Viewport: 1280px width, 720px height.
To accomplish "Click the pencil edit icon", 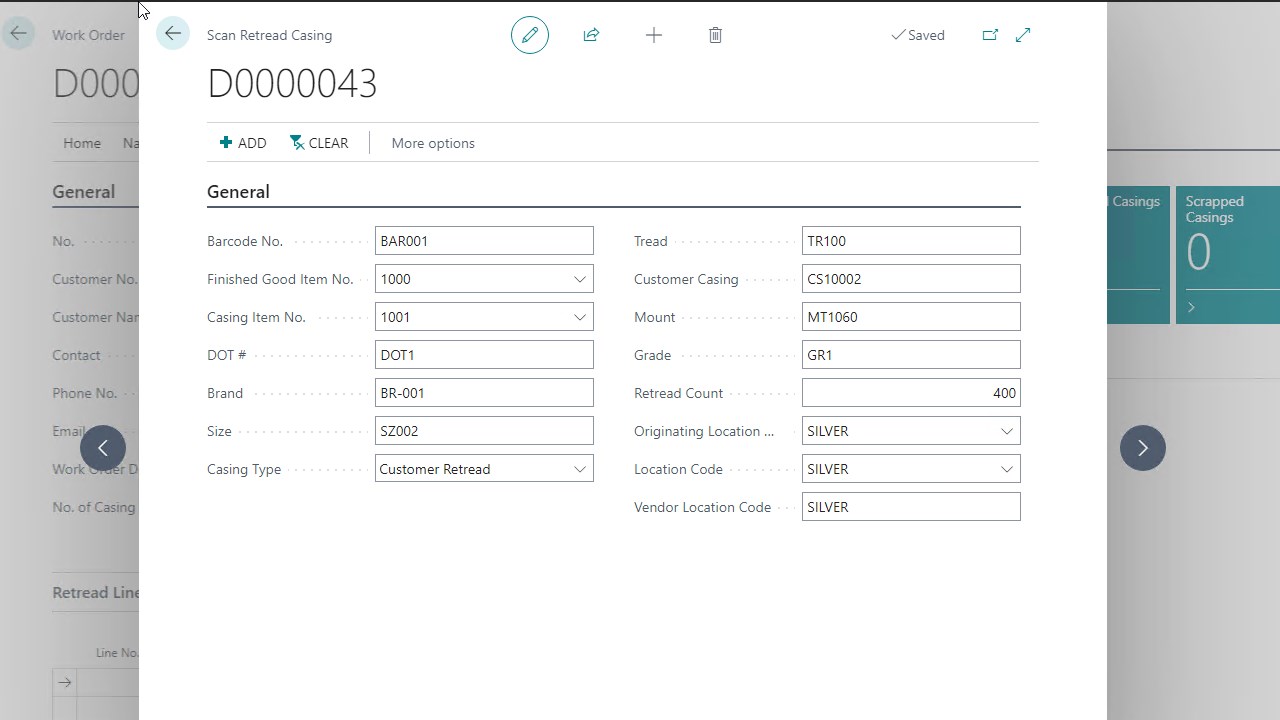I will (530, 35).
